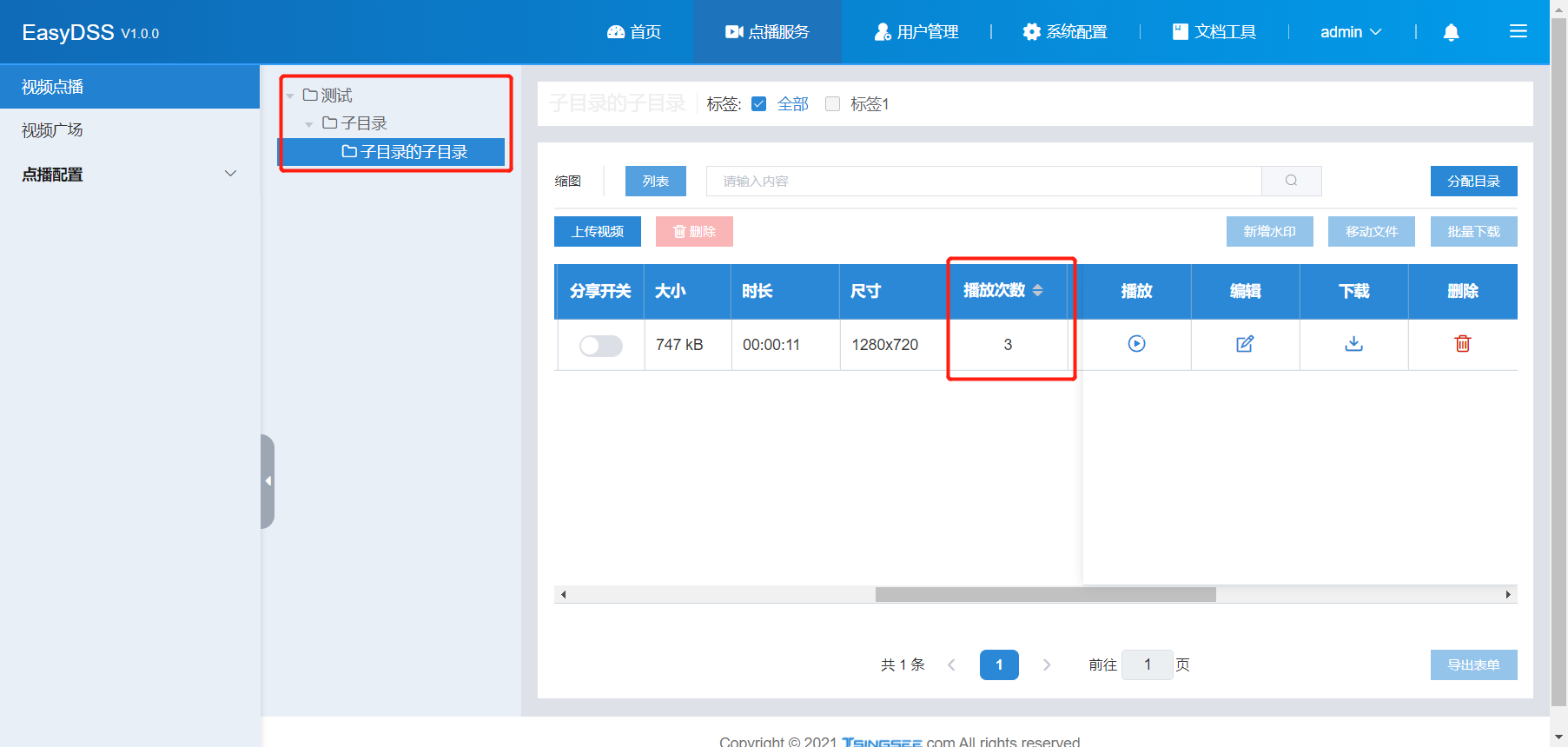Viewport: 1568px width, 747px height.
Task: Click the 批量下载 button
Action: pos(1474,231)
